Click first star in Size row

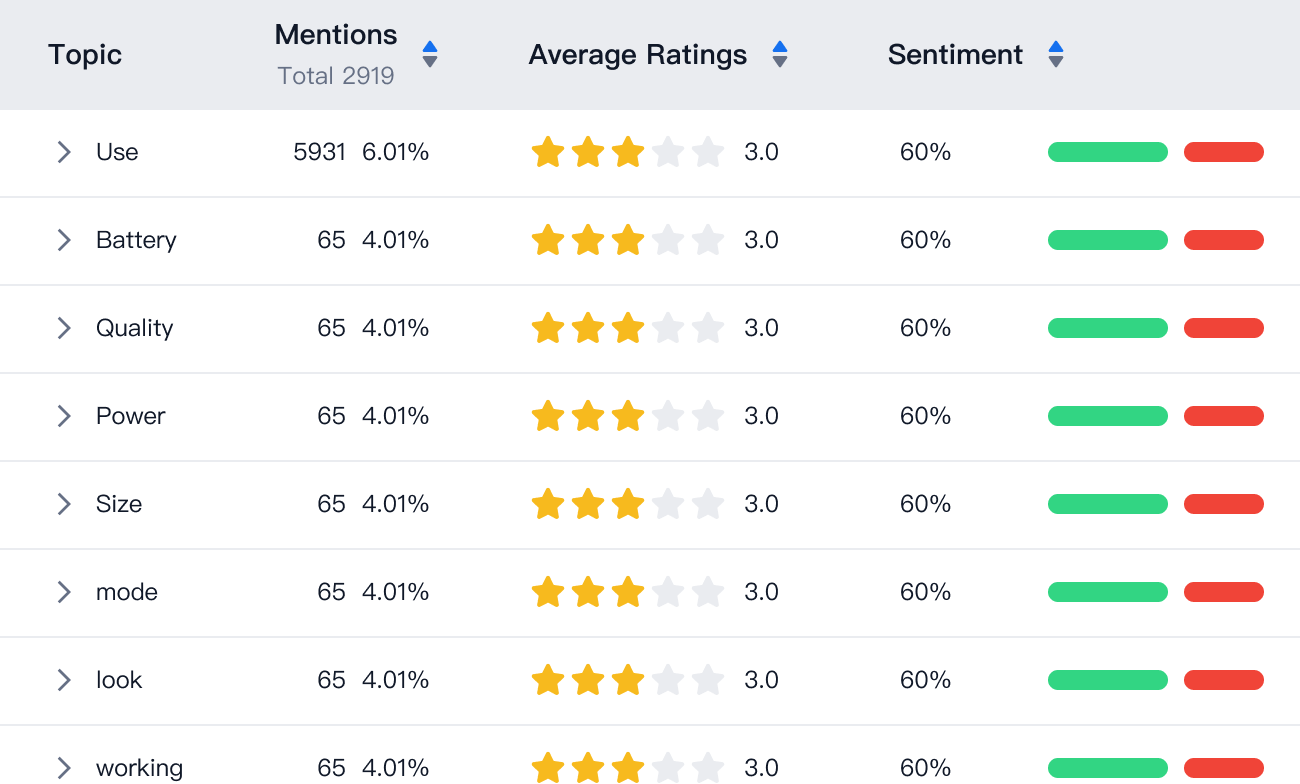click(548, 504)
